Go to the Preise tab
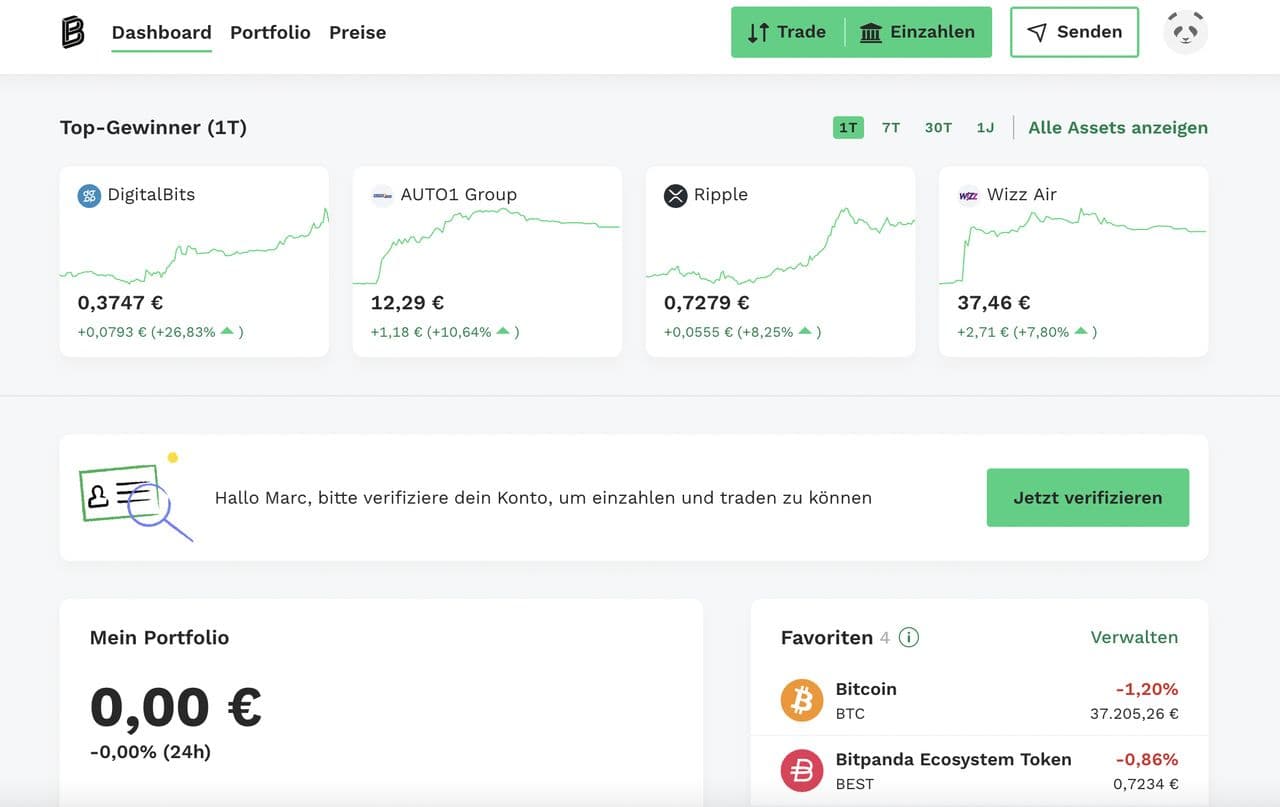 point(357,32)
